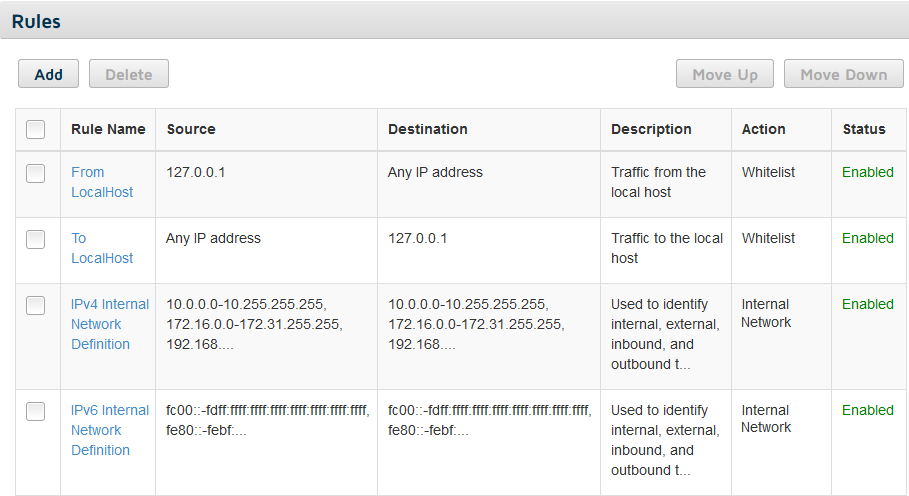Click the Move Down button

843,74
